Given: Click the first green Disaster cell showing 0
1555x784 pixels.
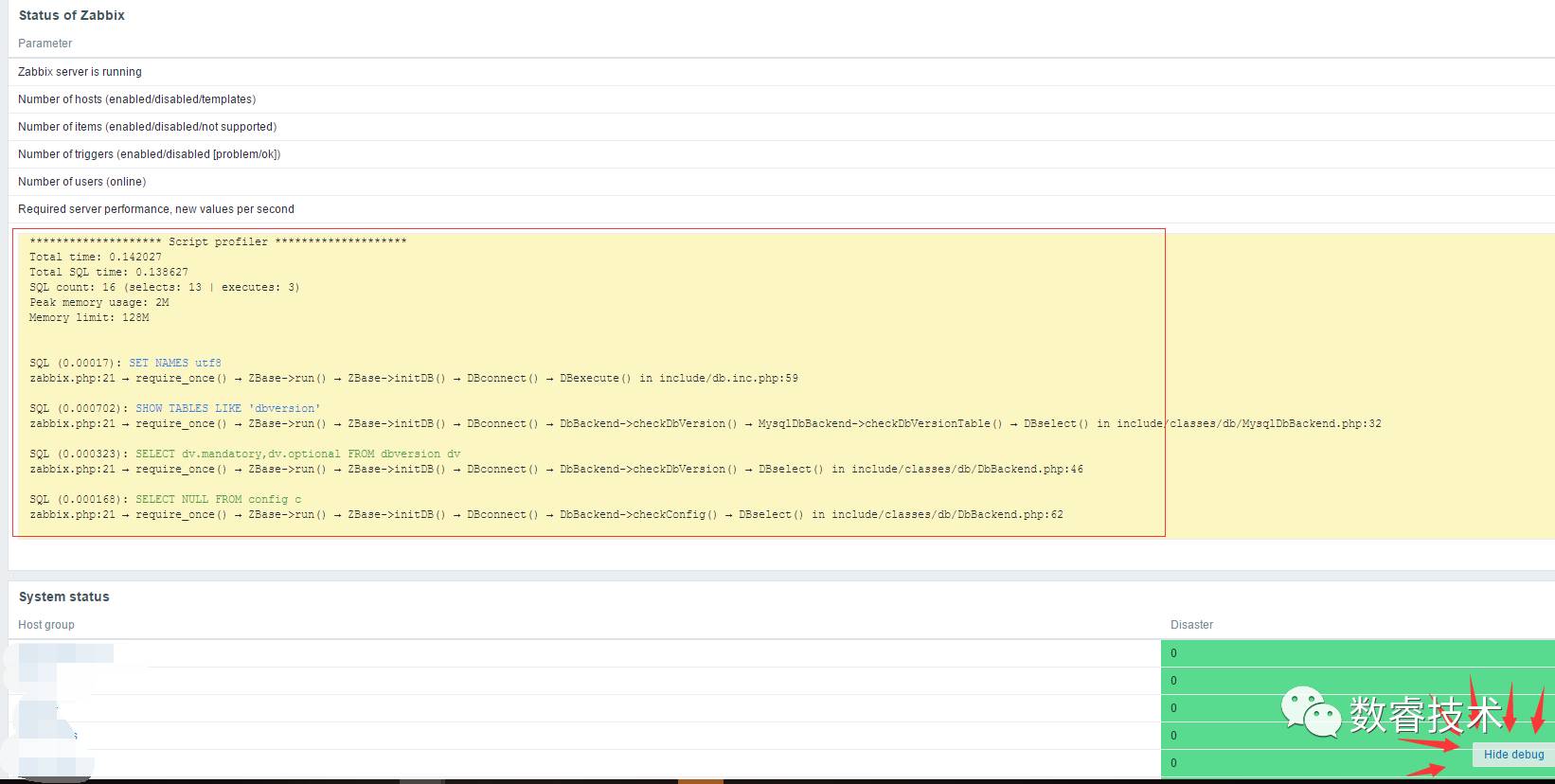Looking at the screenshot, I should (x=1358, y=653).
